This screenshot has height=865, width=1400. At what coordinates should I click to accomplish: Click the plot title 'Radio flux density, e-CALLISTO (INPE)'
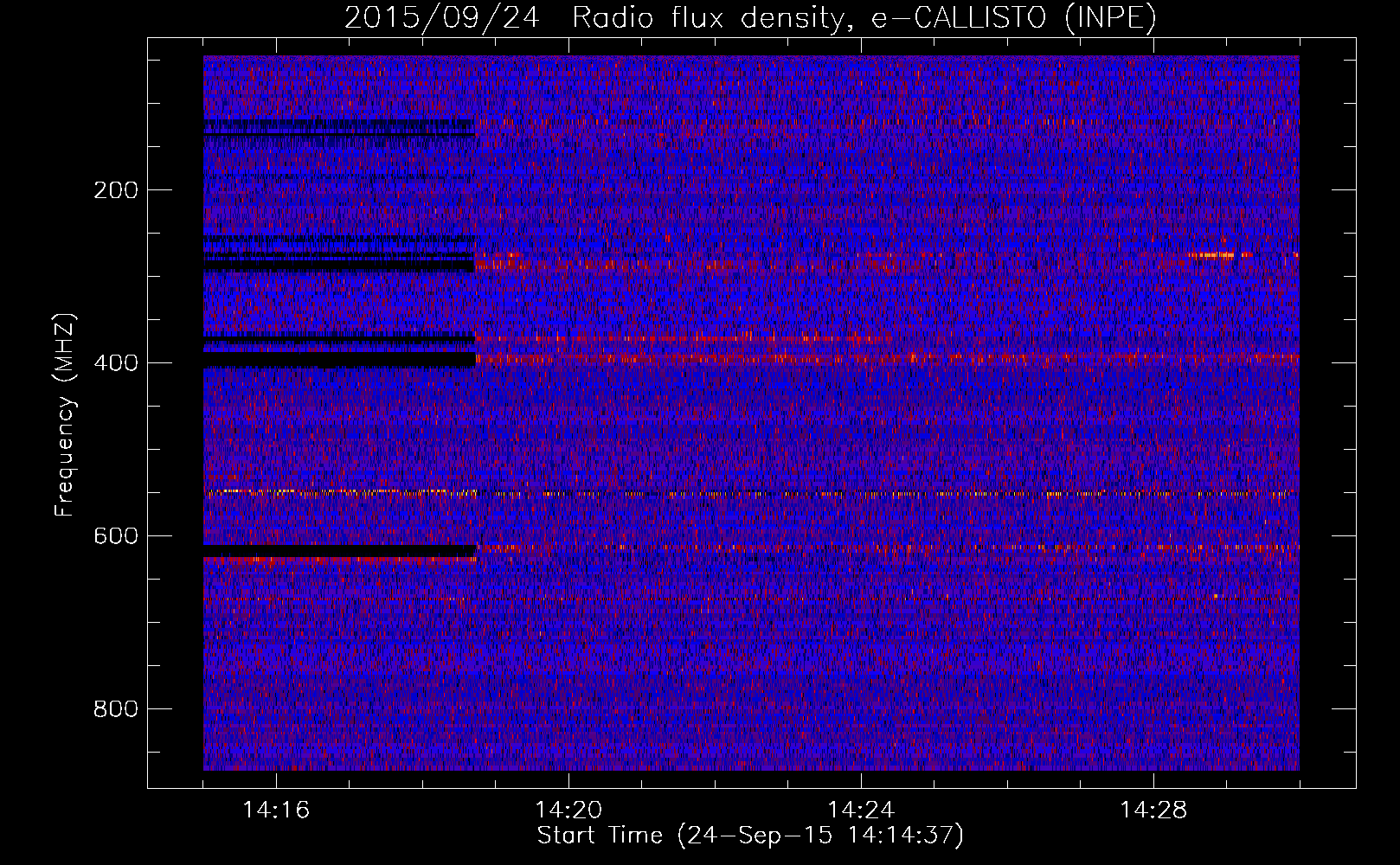[x=864, y=18]
